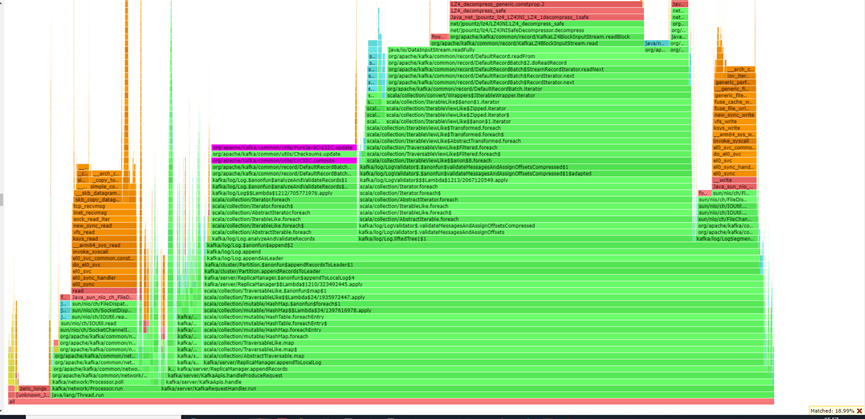Click common/utils/Checksums.update frame
The width and height of the screenshot is (865, 419).
(284, 154)
